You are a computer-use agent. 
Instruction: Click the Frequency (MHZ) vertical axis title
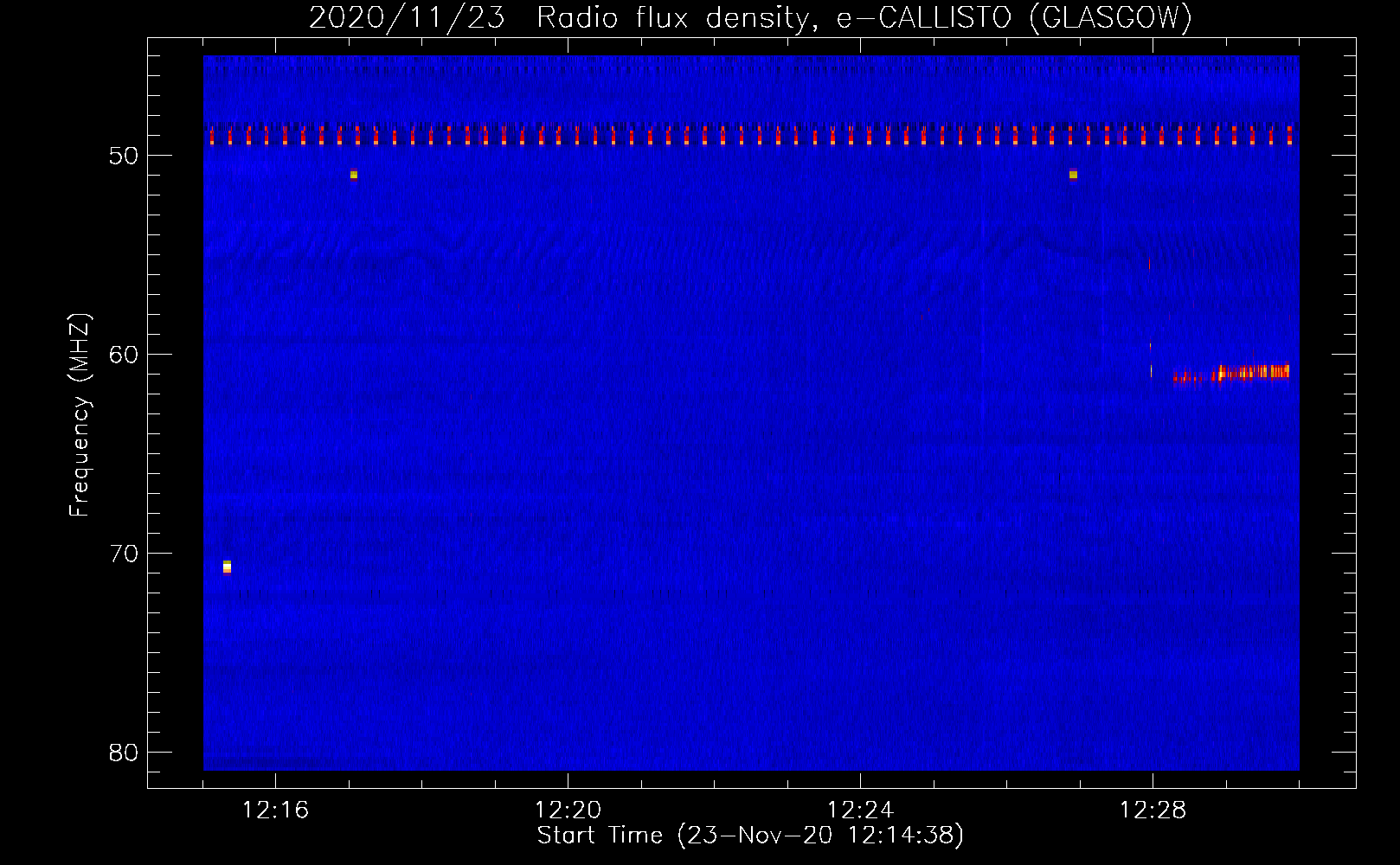coord(80,415)
